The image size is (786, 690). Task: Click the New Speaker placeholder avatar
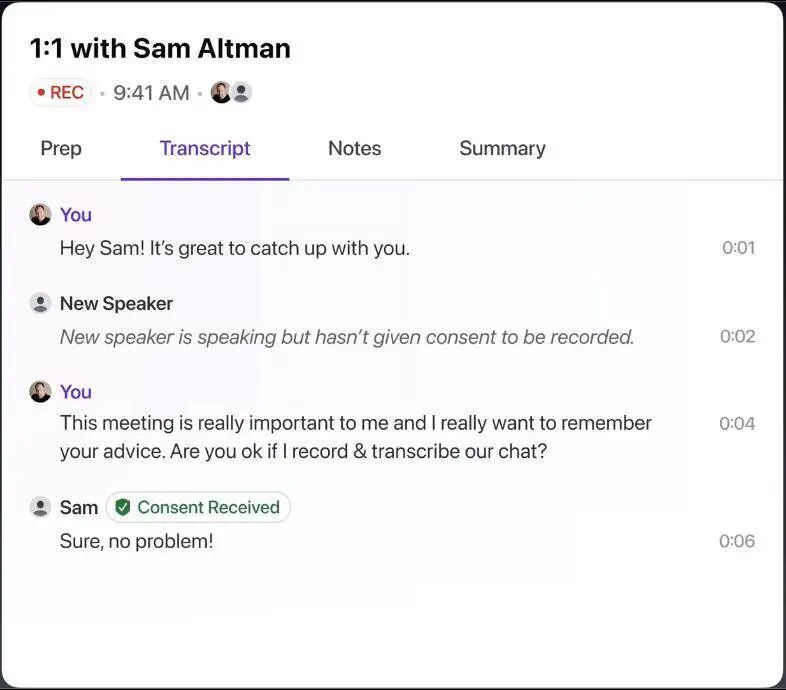40,303
